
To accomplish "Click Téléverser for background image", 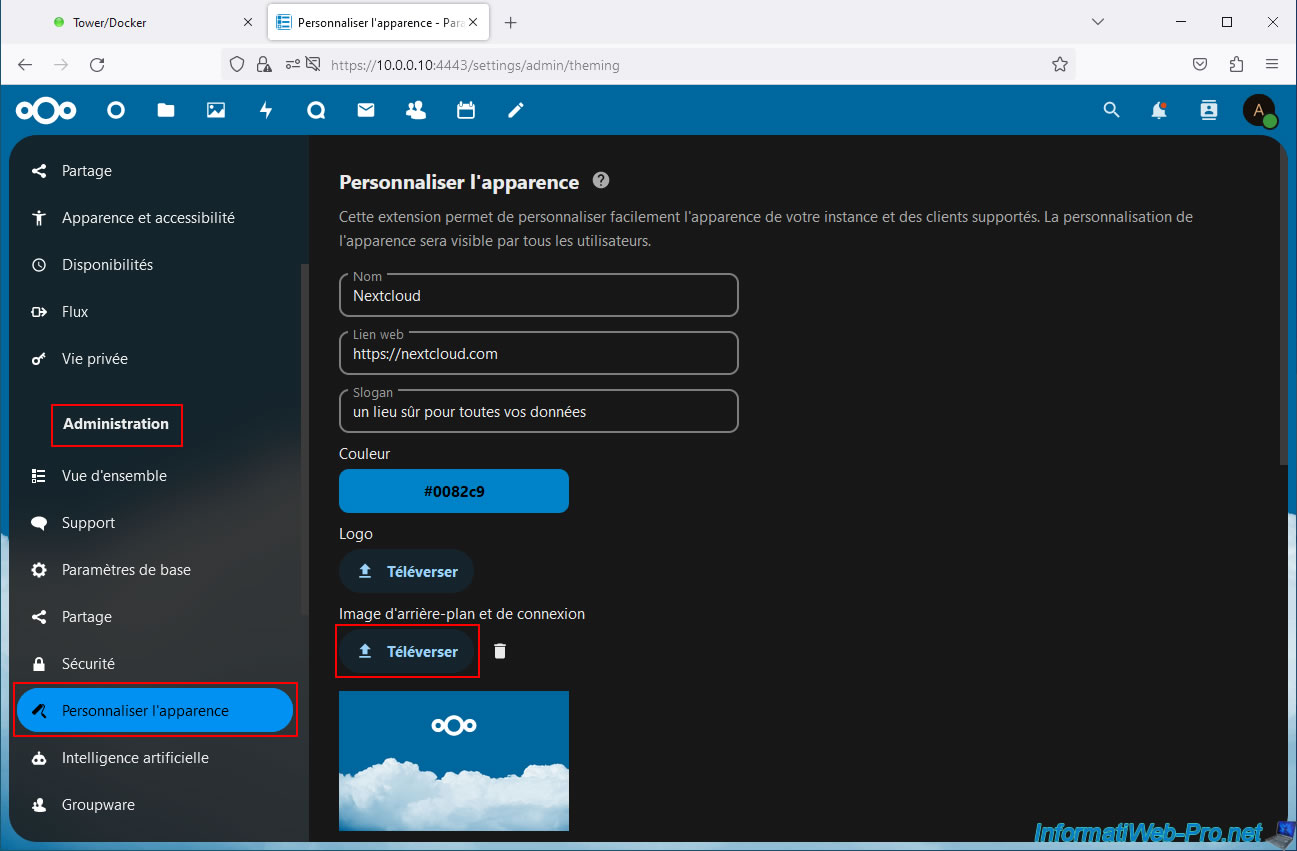I will point(407,651).
